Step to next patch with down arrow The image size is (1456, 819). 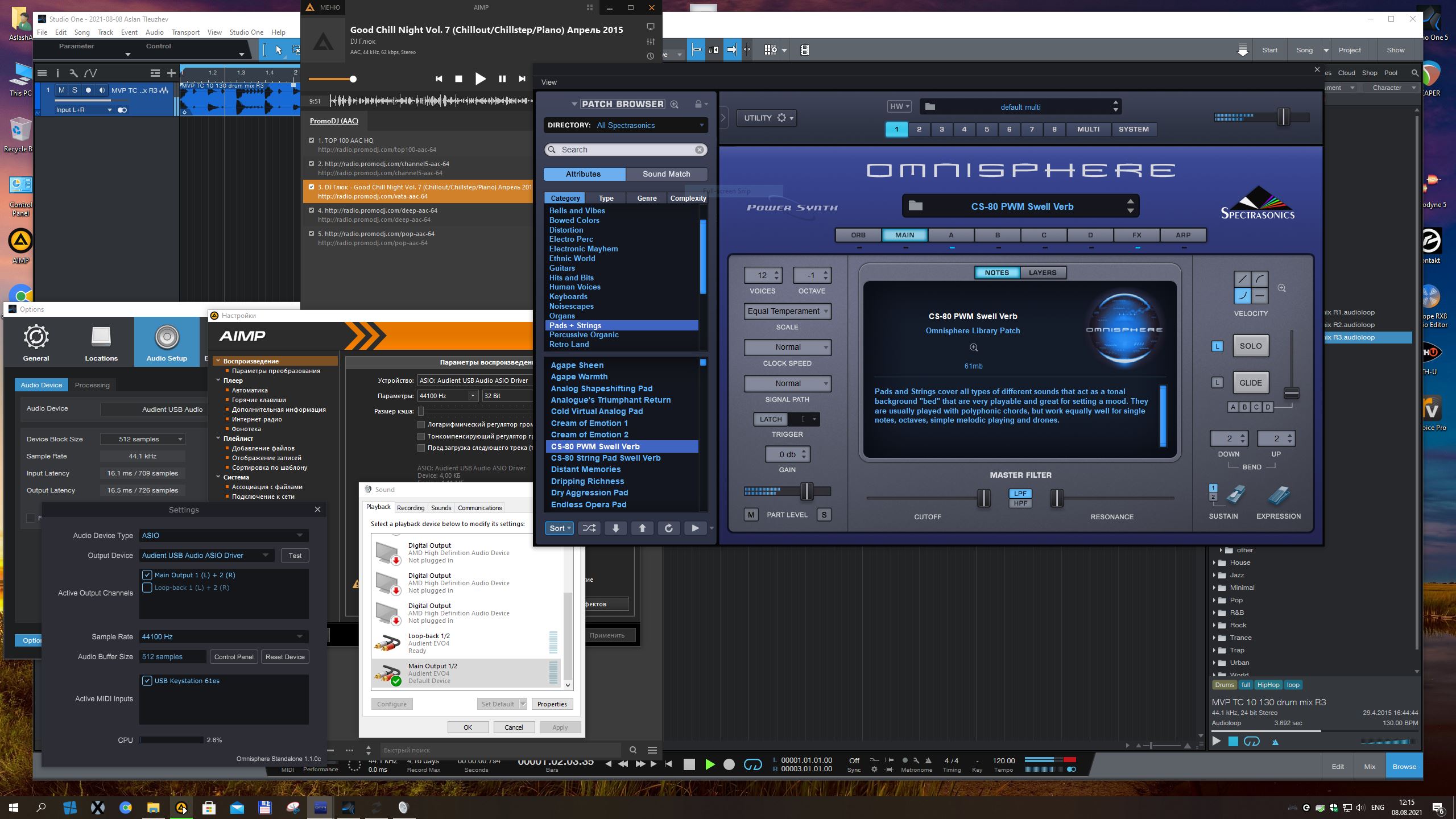tap(615, 528)
